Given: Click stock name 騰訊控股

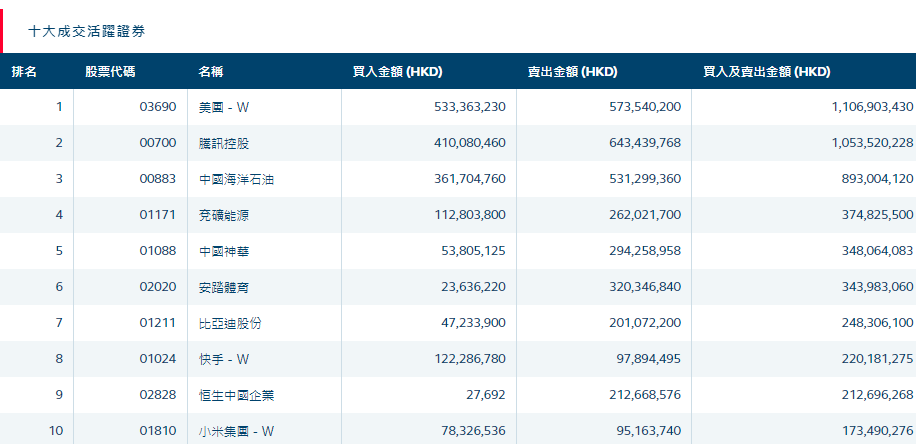Looking at the screenshot, I should click(224, 143).
